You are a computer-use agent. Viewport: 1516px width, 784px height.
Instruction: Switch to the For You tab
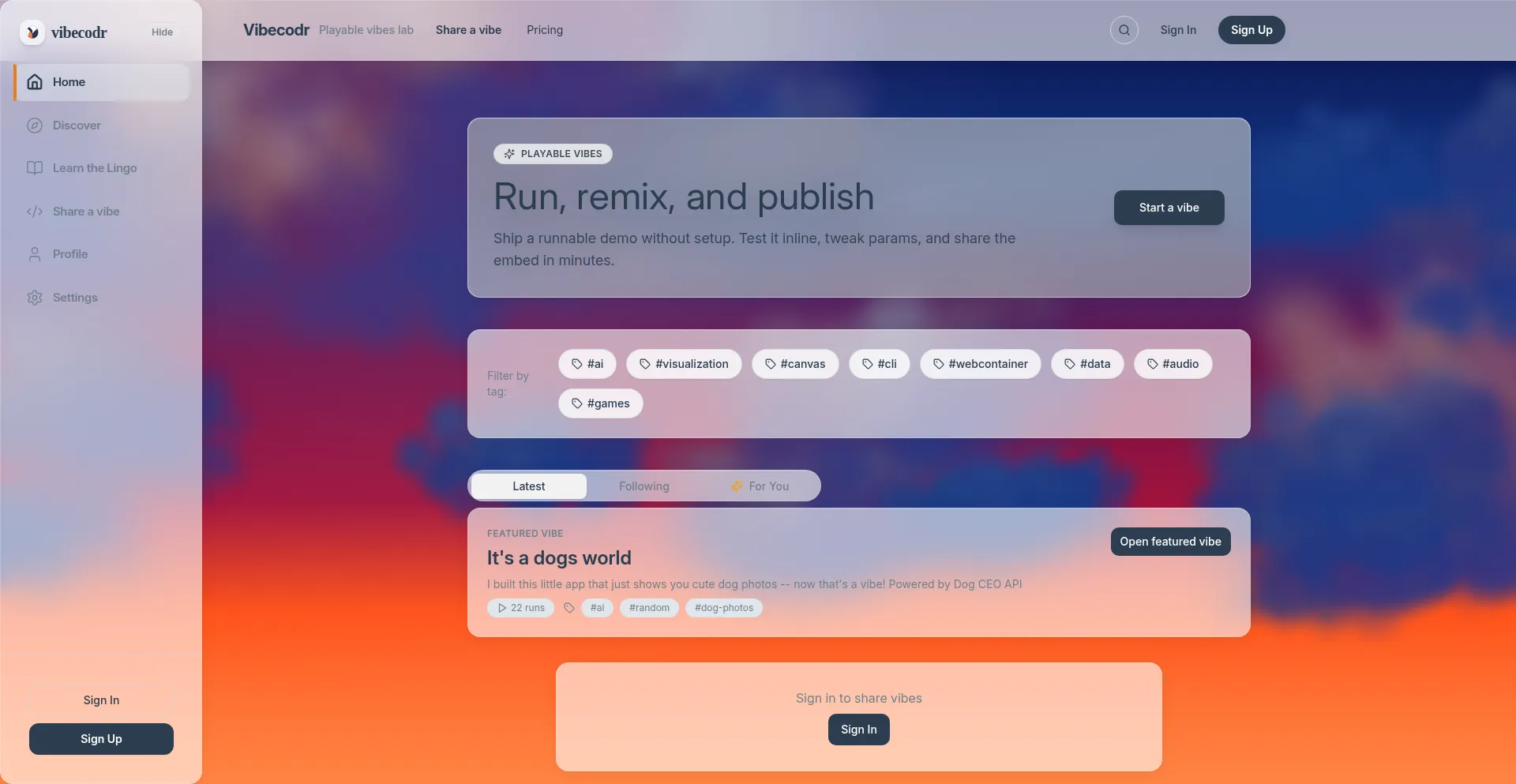(x=760, y=486)
